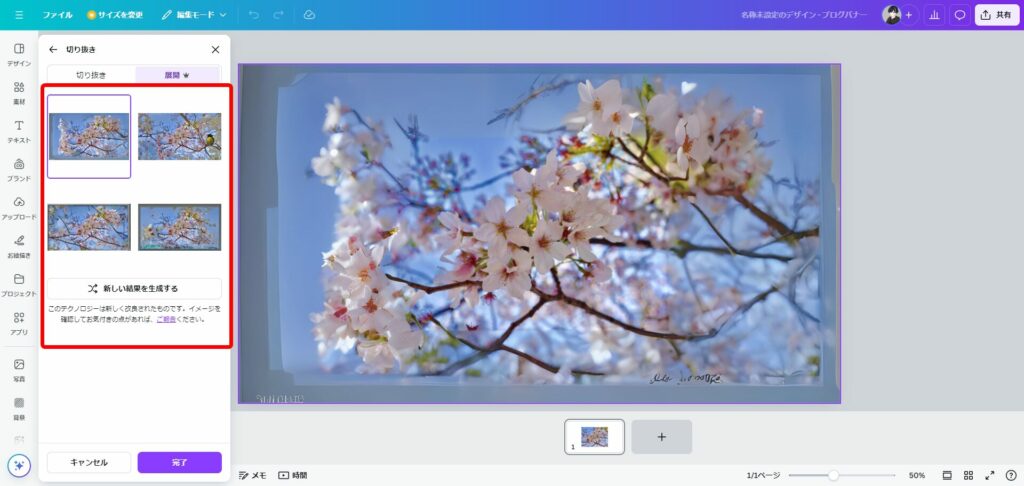Go back with the panel arrow
1024x486 pixels.
pyautogui.click(x=54, y=50)
